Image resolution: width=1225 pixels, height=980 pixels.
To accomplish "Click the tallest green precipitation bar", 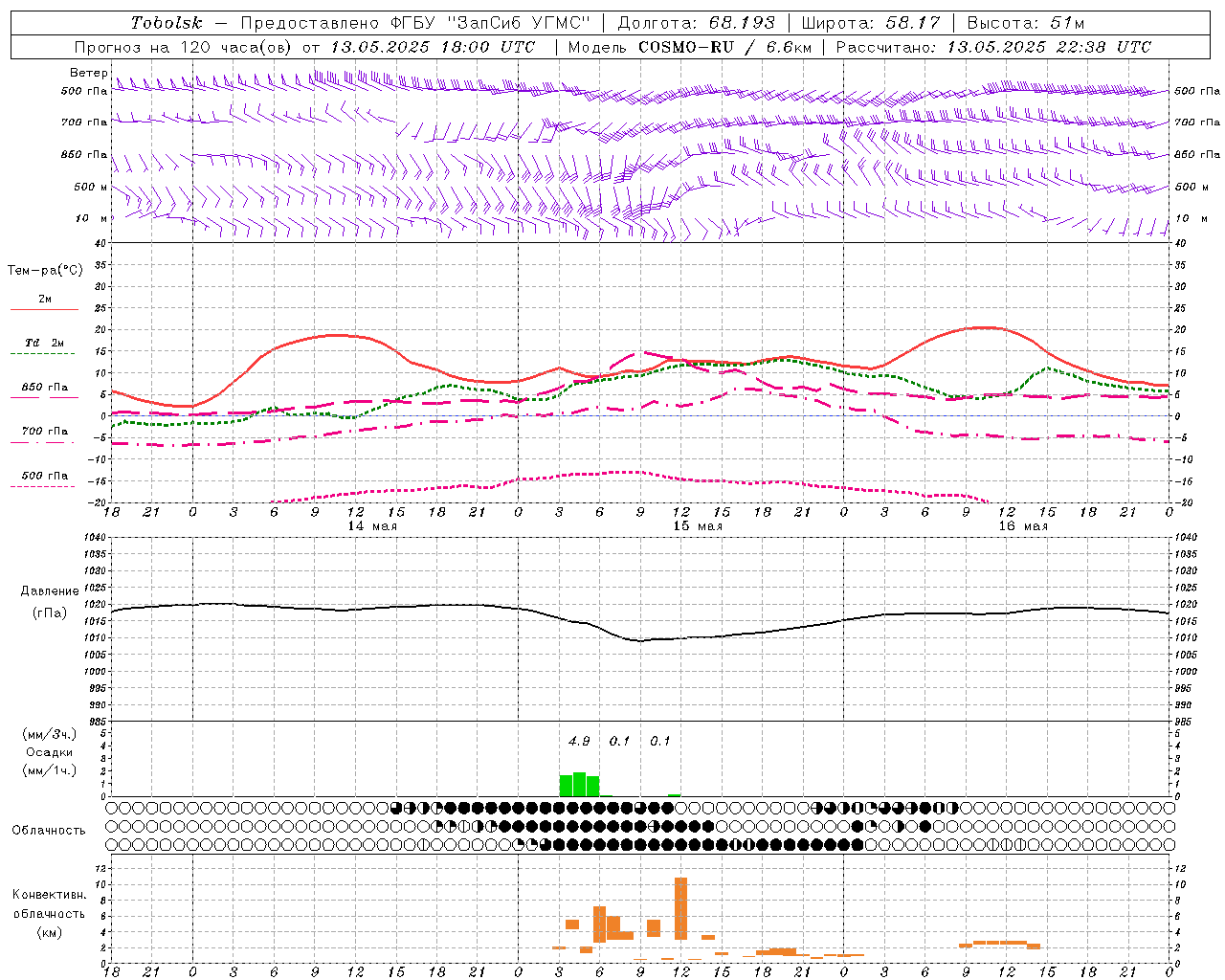I will pyautogui.click(x=579, y=784).
